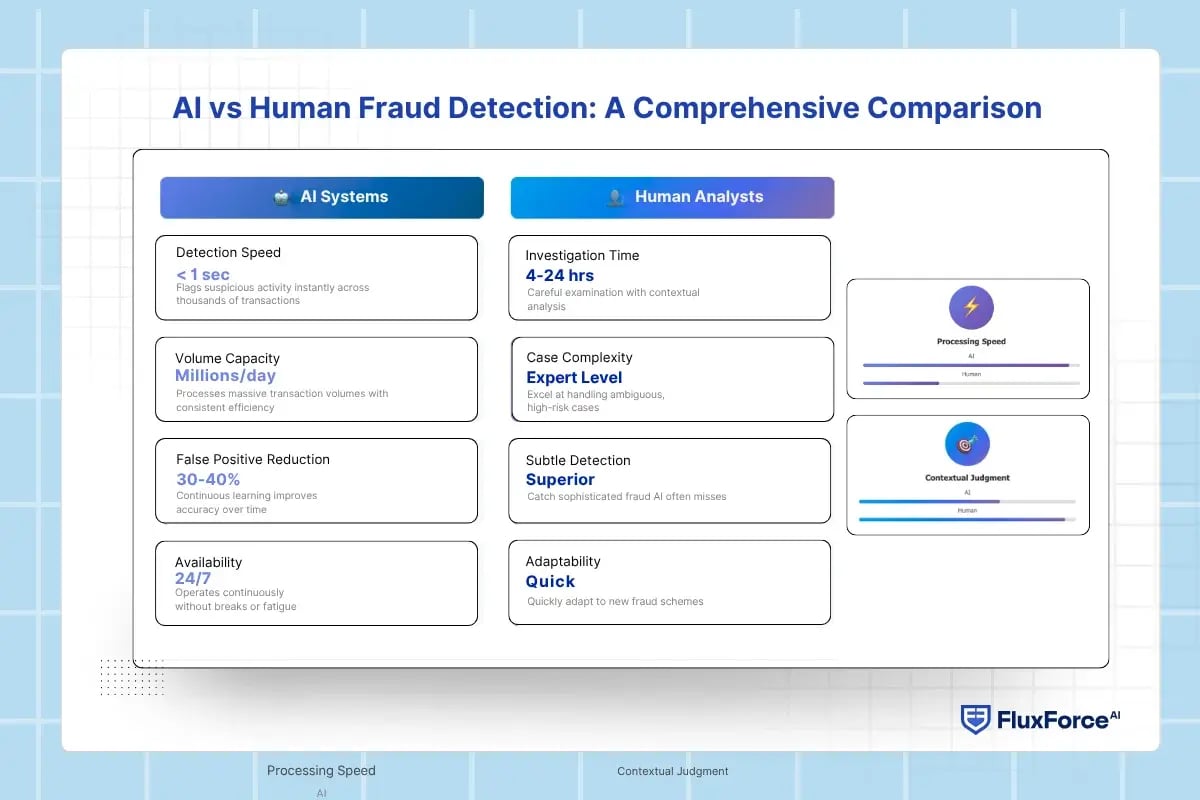Click the target icon for Contextual Judgment
This screenshot has width=1200, height=800.
point(966,444)
